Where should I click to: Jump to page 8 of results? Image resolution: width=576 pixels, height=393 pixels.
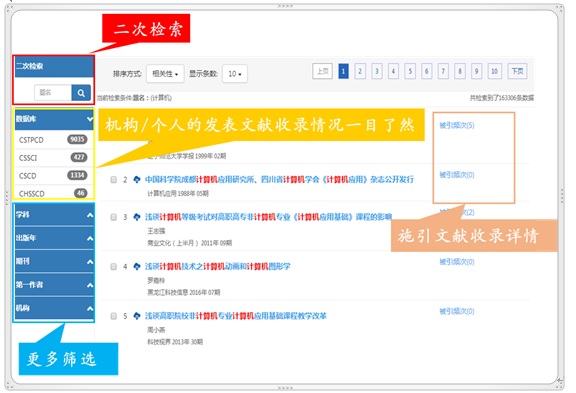pyautogui.click(x=460, y=71)
